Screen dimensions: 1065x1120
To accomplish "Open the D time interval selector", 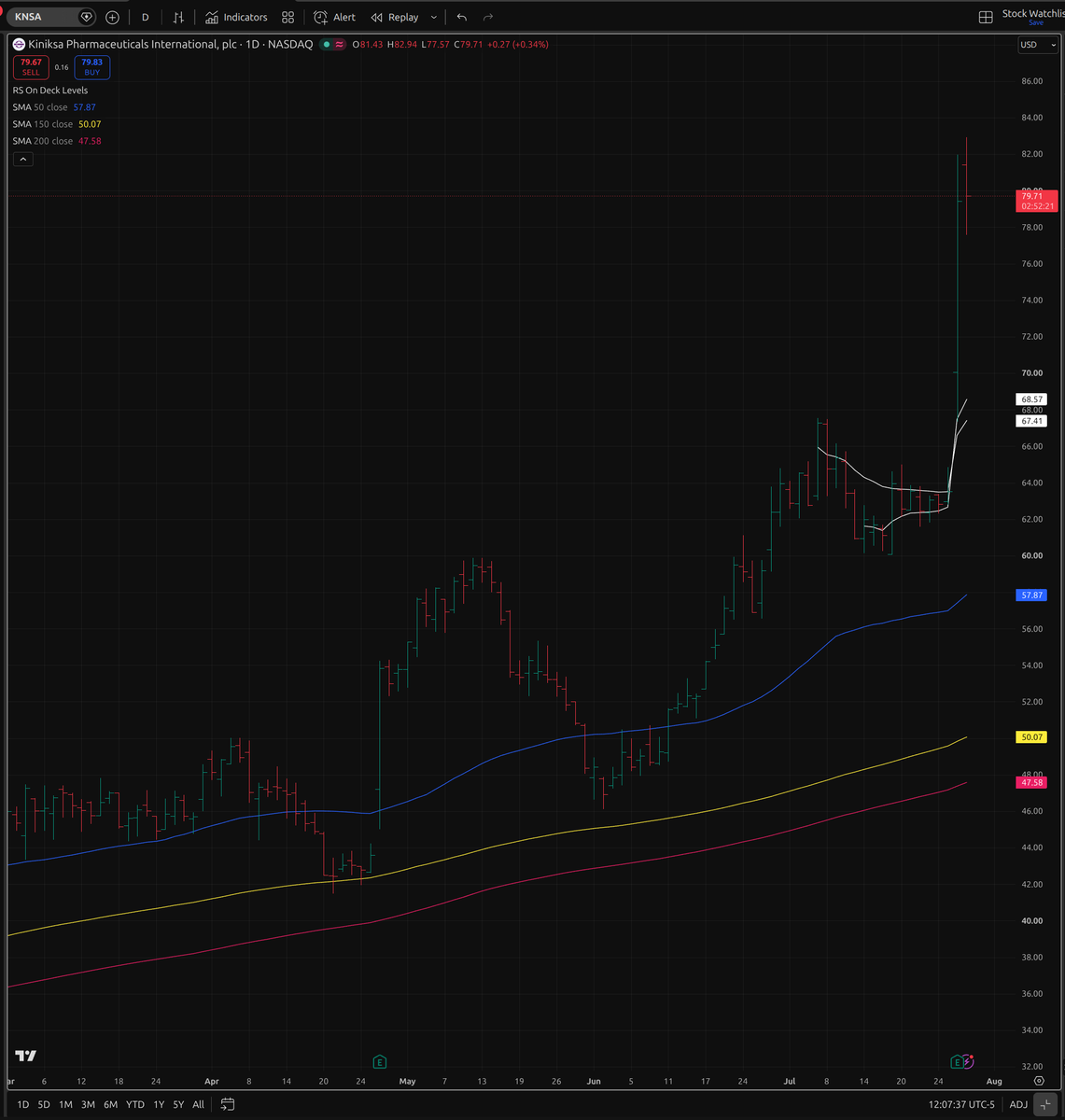I will click(145, 17).
